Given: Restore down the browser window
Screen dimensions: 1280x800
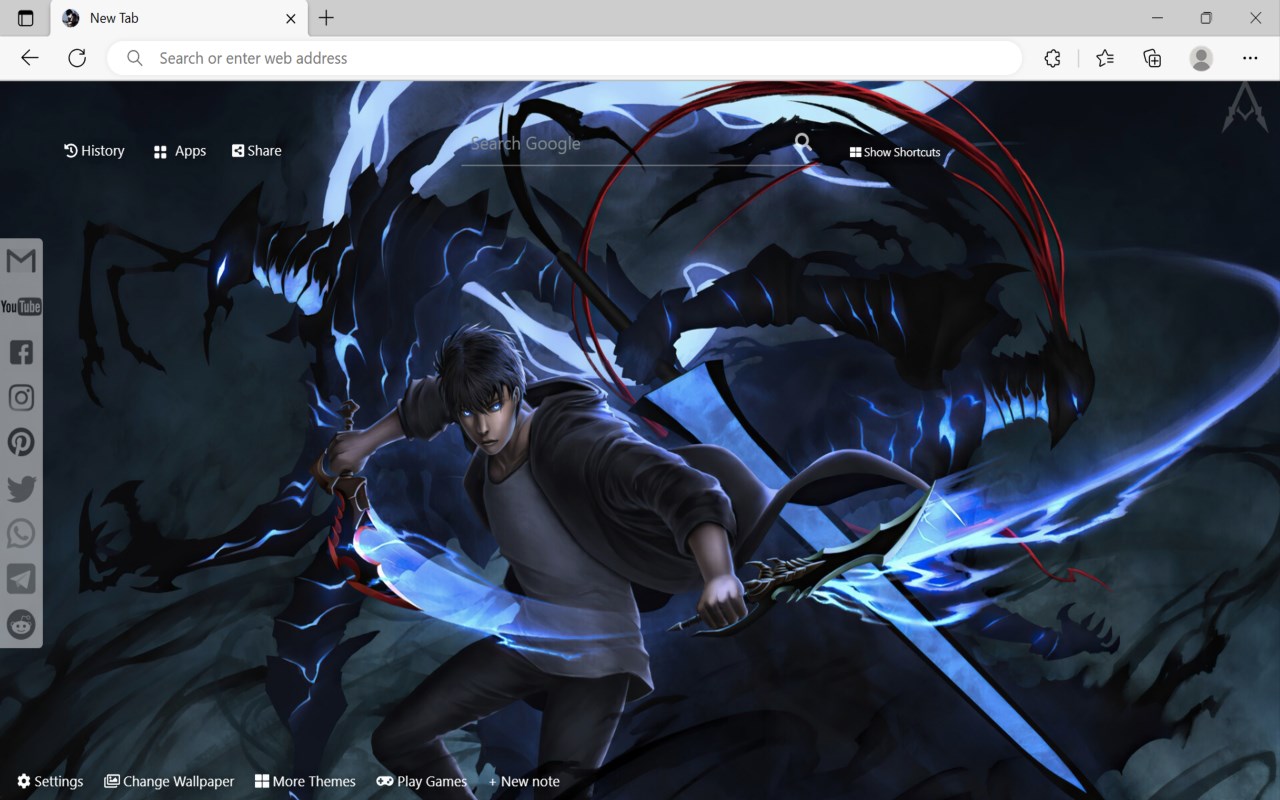Looking at the screenshot, I should coord(1206,18).
